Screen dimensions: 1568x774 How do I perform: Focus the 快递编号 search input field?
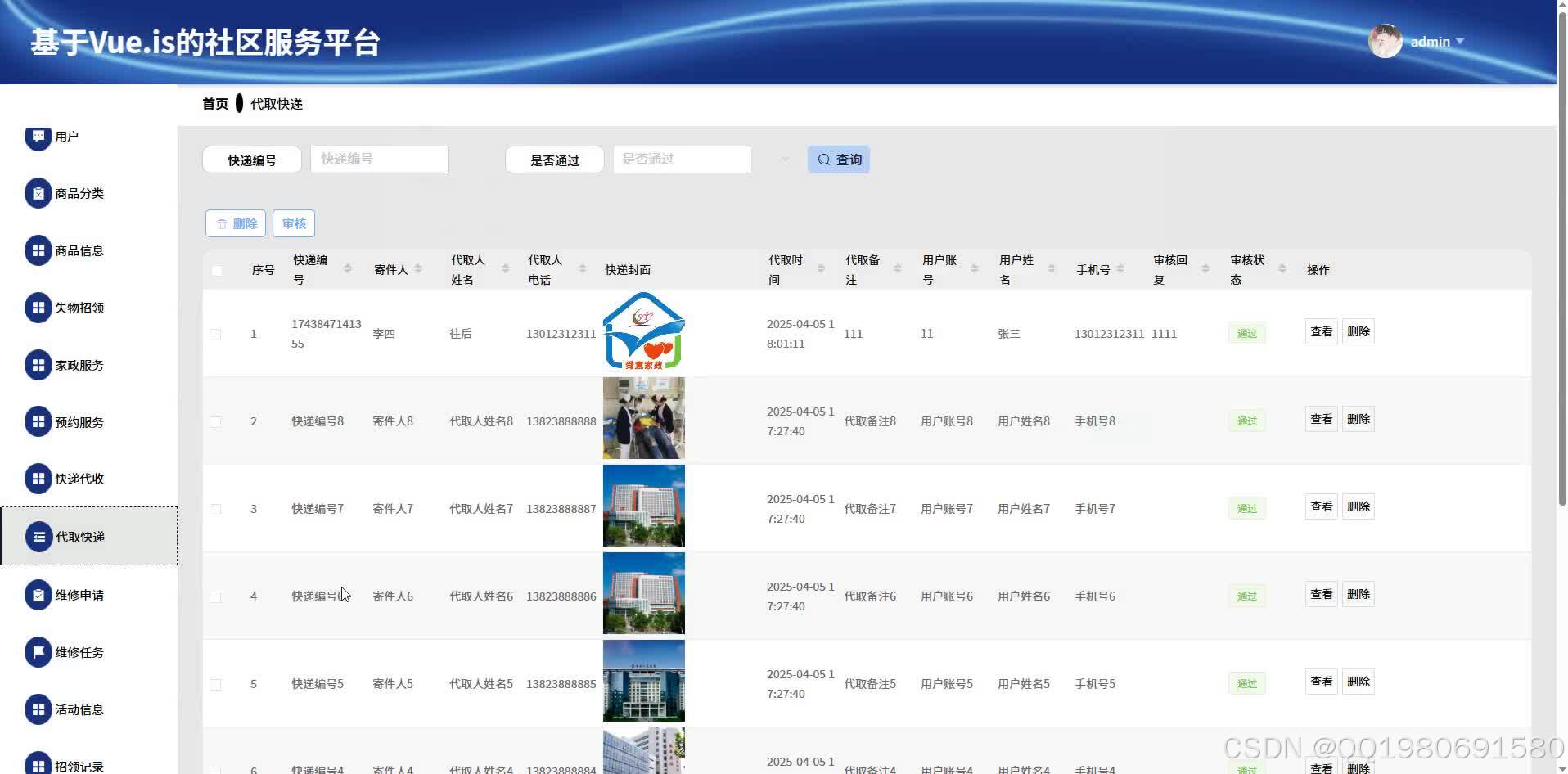point(380,160)
